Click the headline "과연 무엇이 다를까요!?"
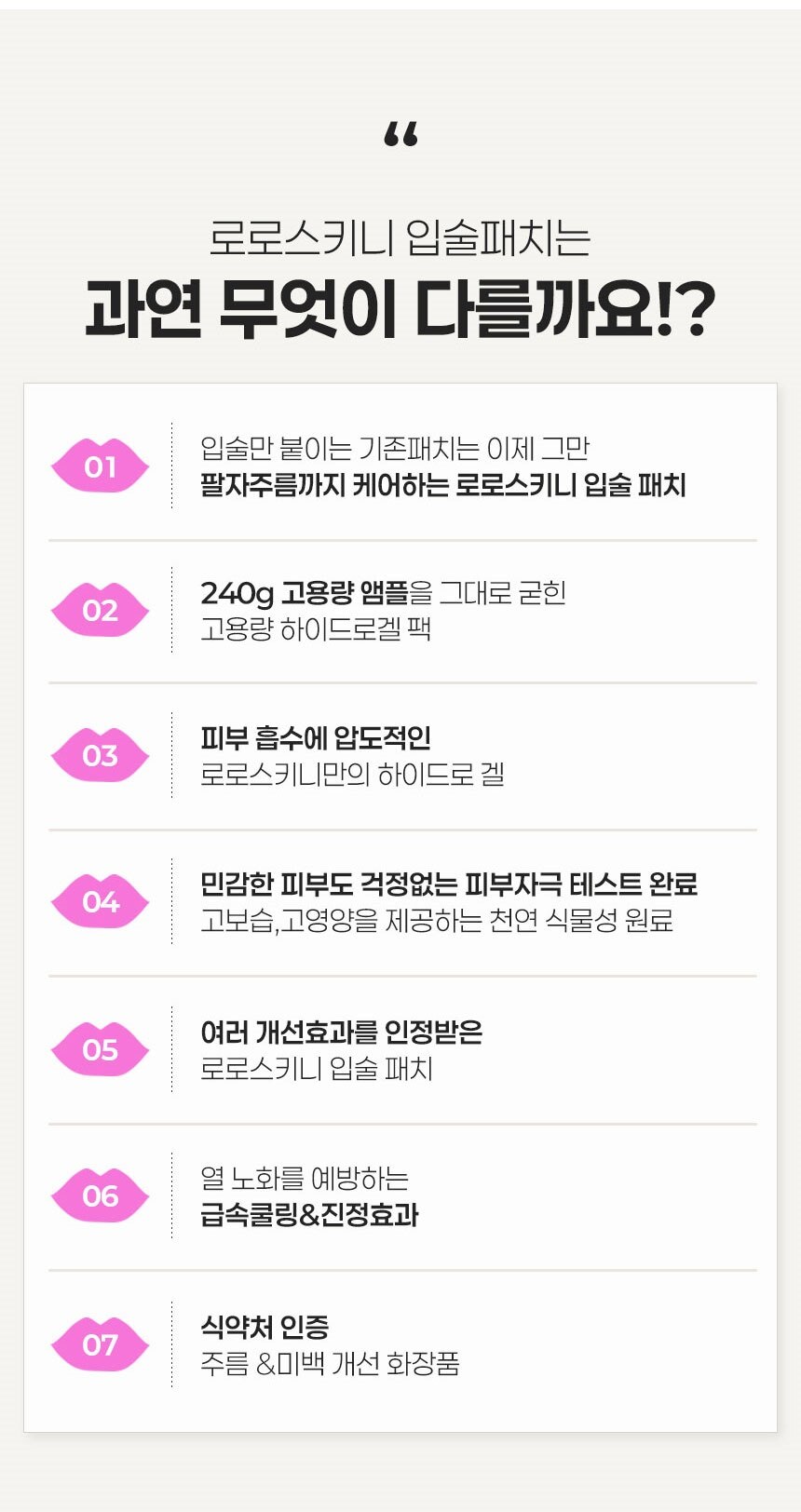 point(400,309)
